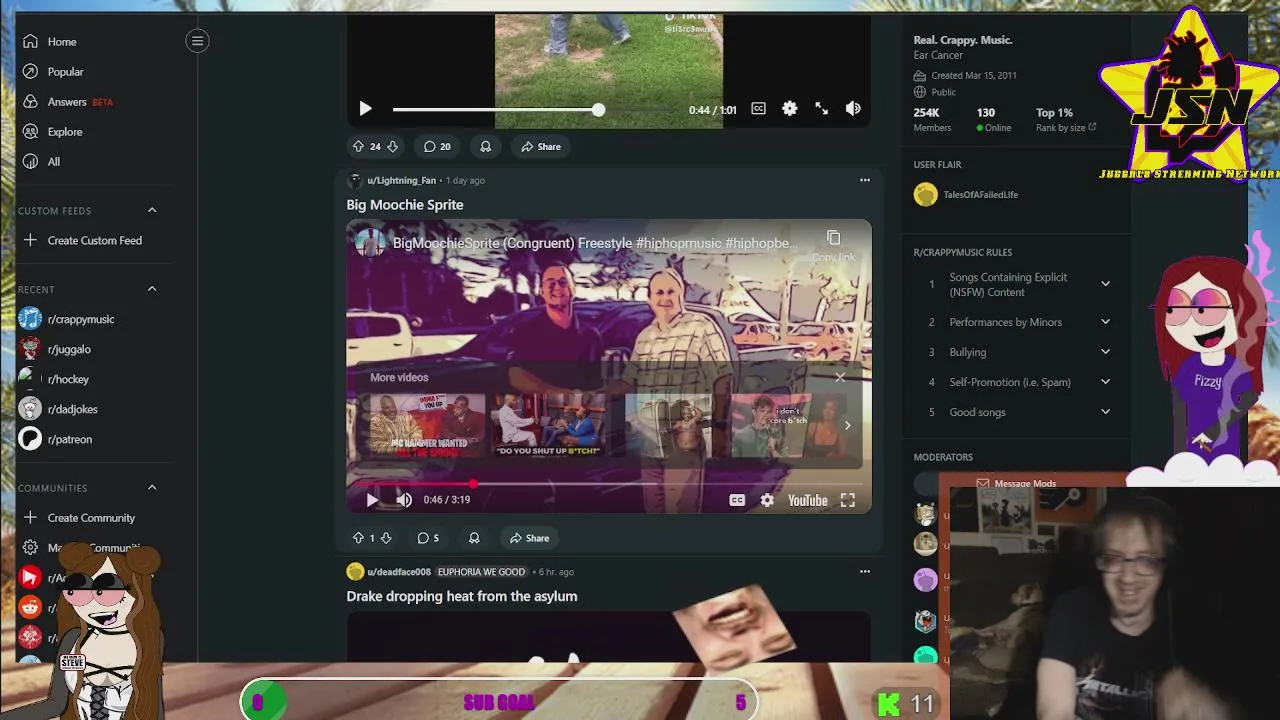Open options menu for Big Moochie Sprite post
The image size is (1280, 720).
[865, 180]
